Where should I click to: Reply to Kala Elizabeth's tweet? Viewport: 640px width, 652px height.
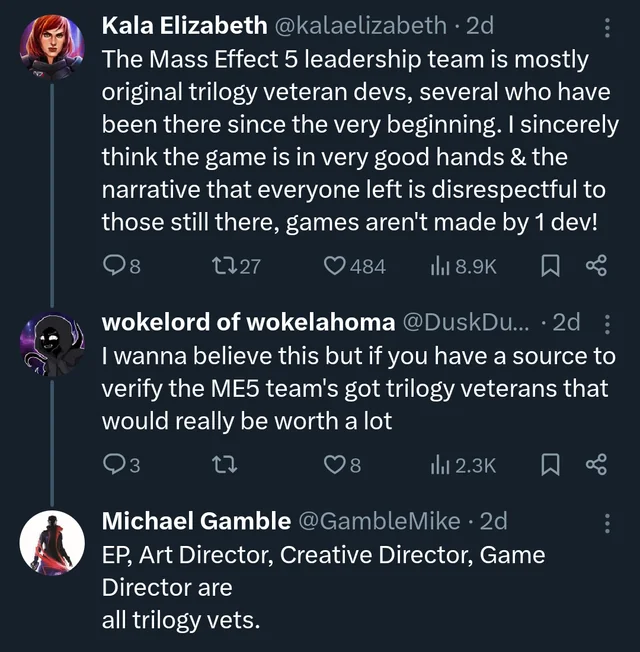115,266
